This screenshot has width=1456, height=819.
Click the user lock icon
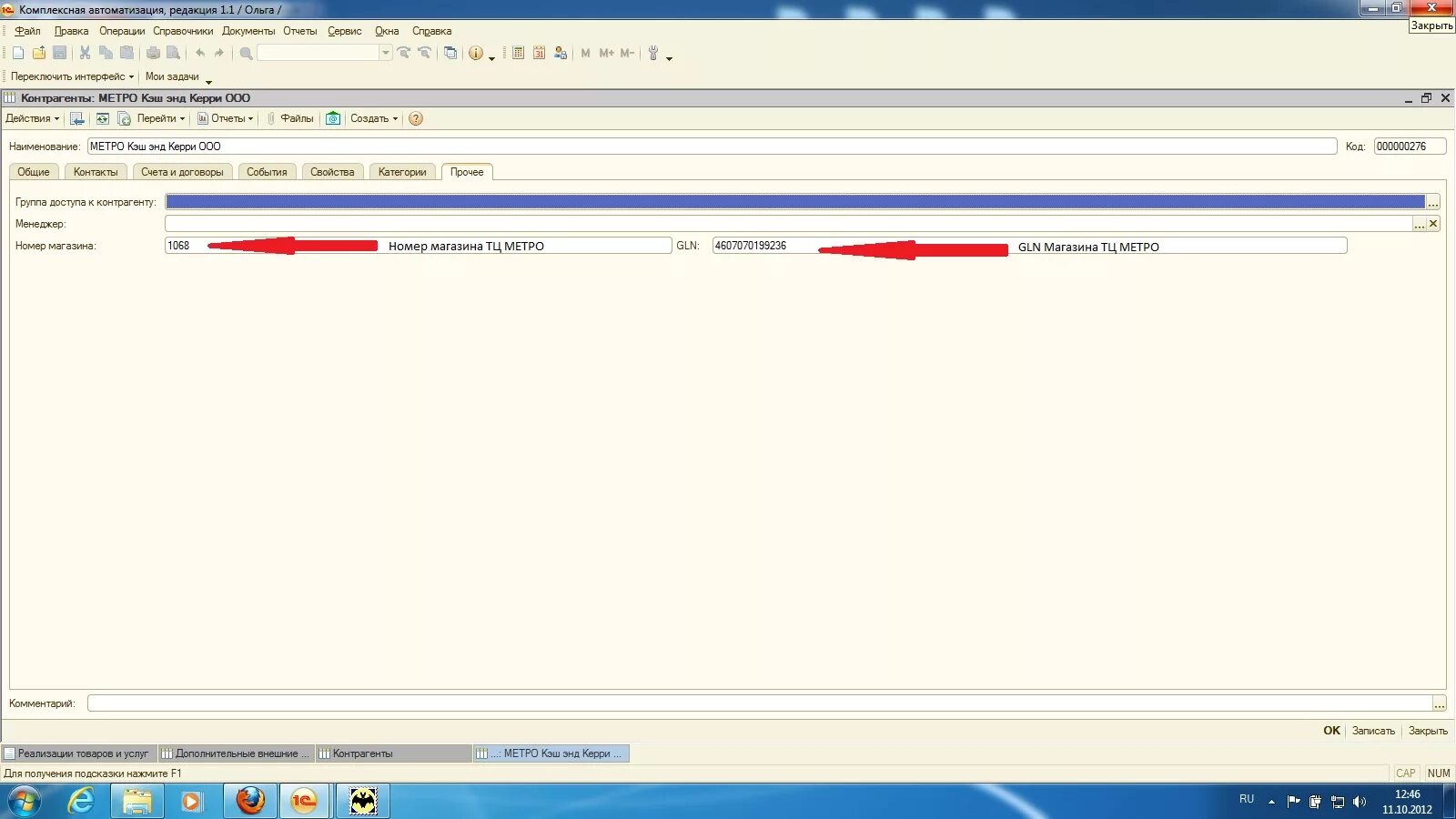click(560, 53)
